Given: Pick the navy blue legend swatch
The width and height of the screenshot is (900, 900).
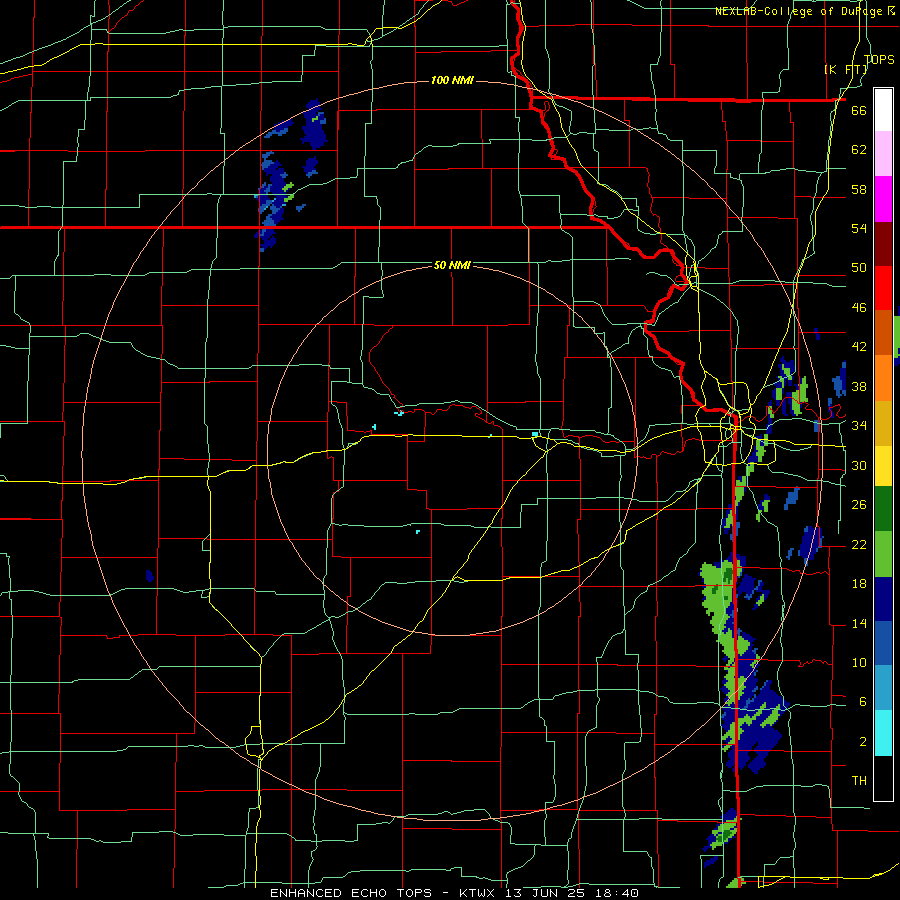Looking at the screenshot, I should pyautogui.click(x=883, y=599).
